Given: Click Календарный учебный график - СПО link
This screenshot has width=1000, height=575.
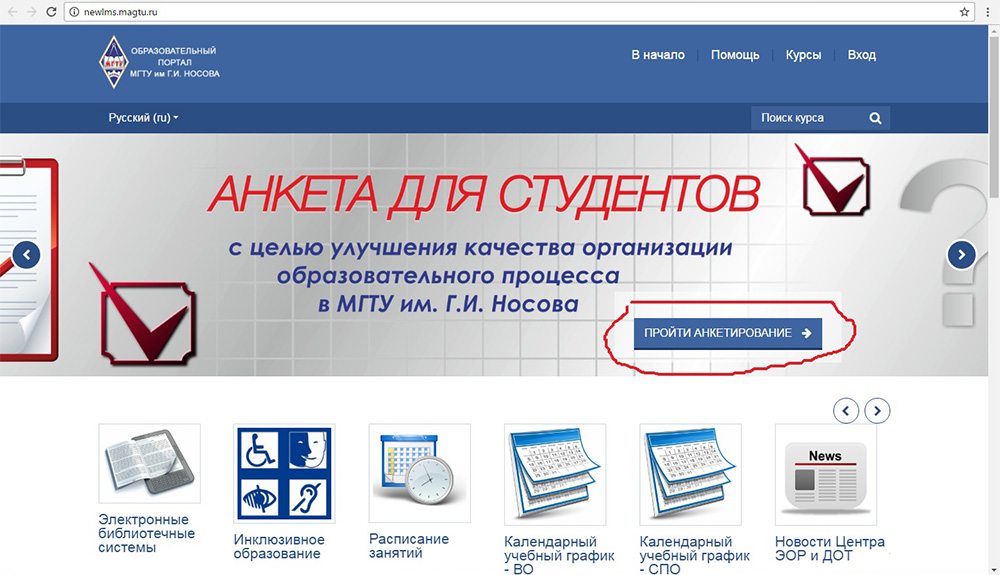Looking at the screenshot, I should pos(695,555).
